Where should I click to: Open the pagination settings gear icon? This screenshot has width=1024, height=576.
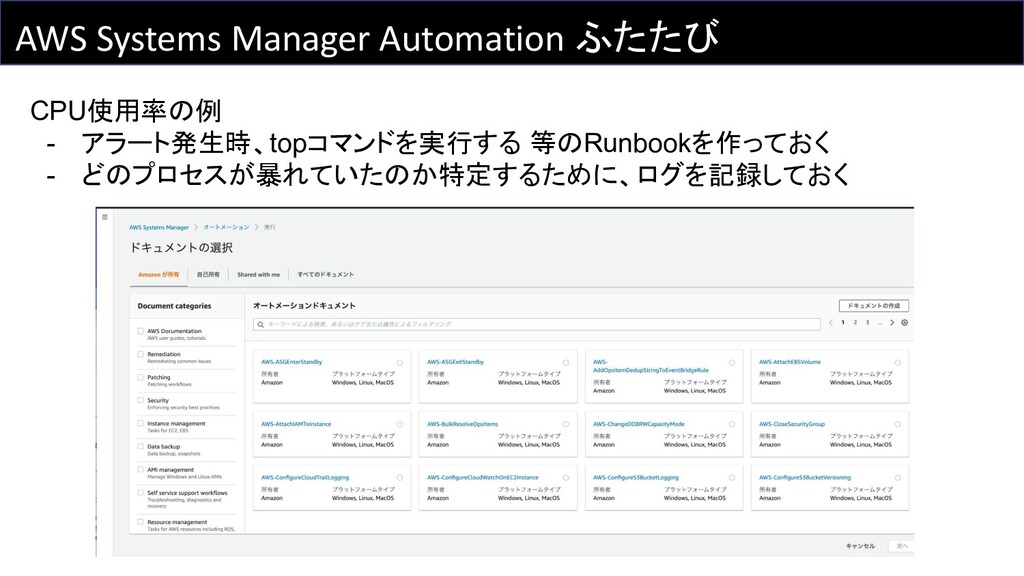pyautogui.click(x=904, y=323)
